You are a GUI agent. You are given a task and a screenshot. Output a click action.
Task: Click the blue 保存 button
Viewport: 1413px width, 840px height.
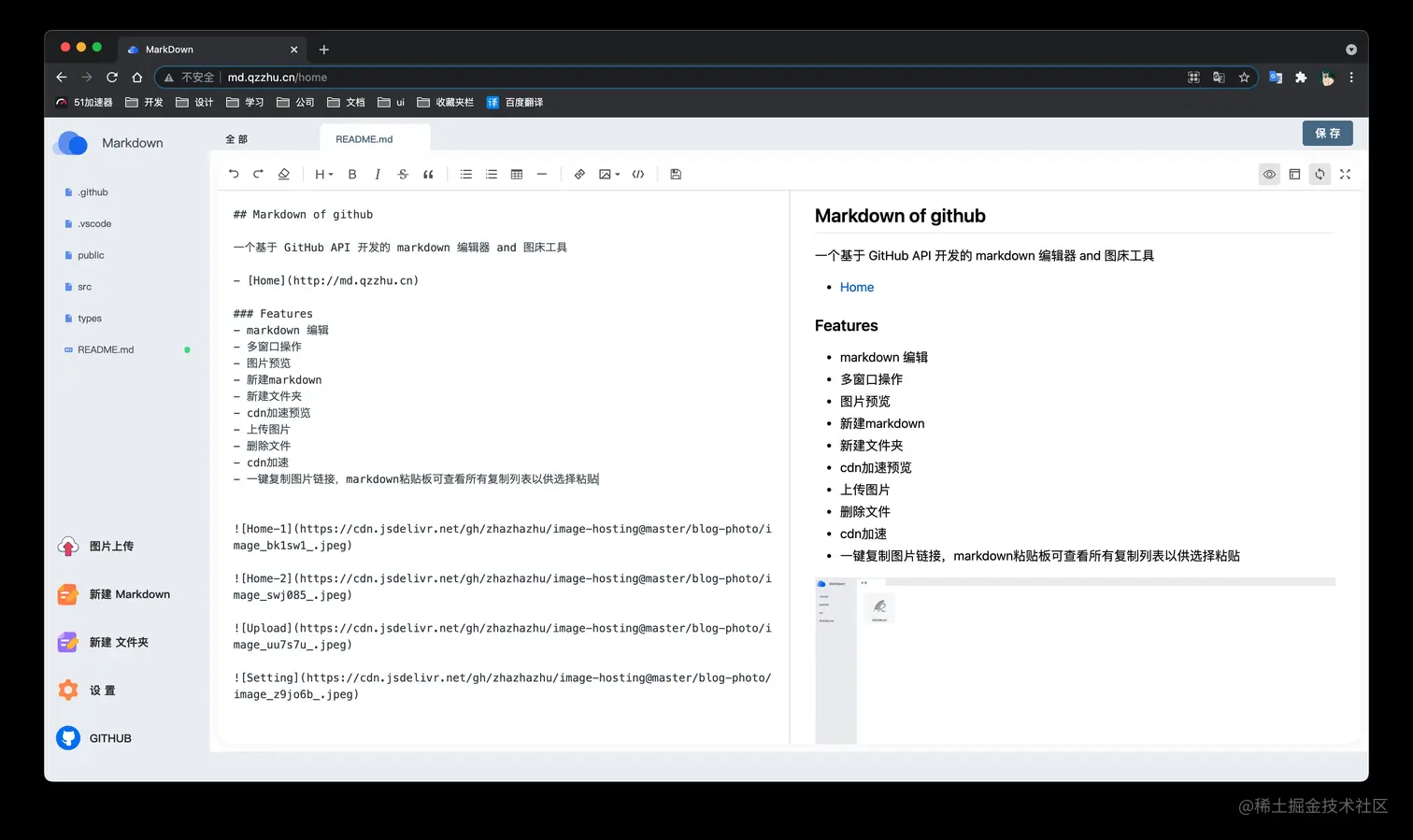[x=1327, y=134]
